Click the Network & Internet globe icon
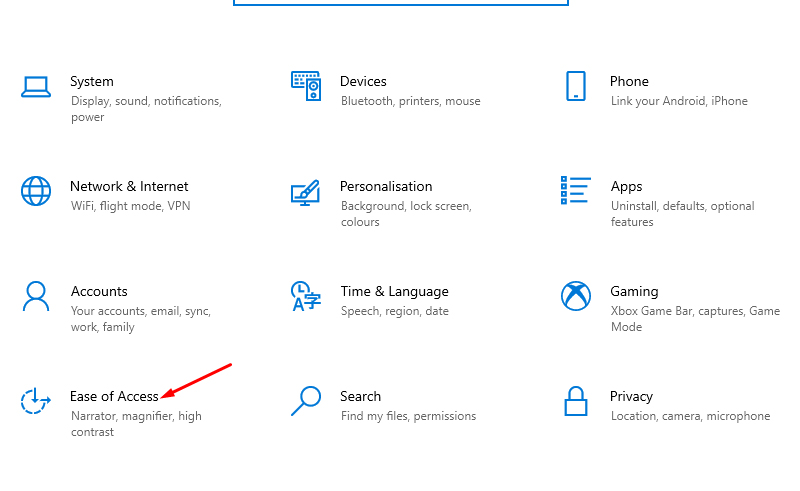Viewport: 800px width, 491px height. tap(36, 191)
